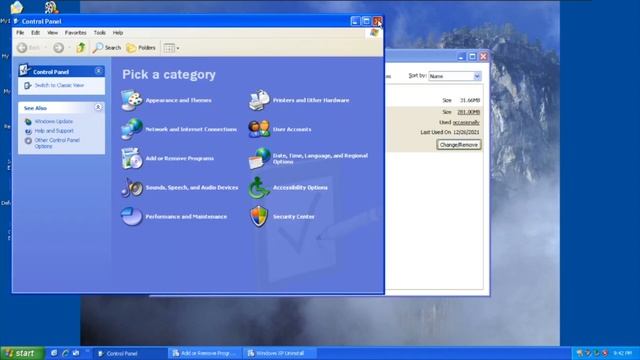Go up one folder level
The height and width of the screenshot is (360, 640).
pyautogui.click(x=81, y=48)
